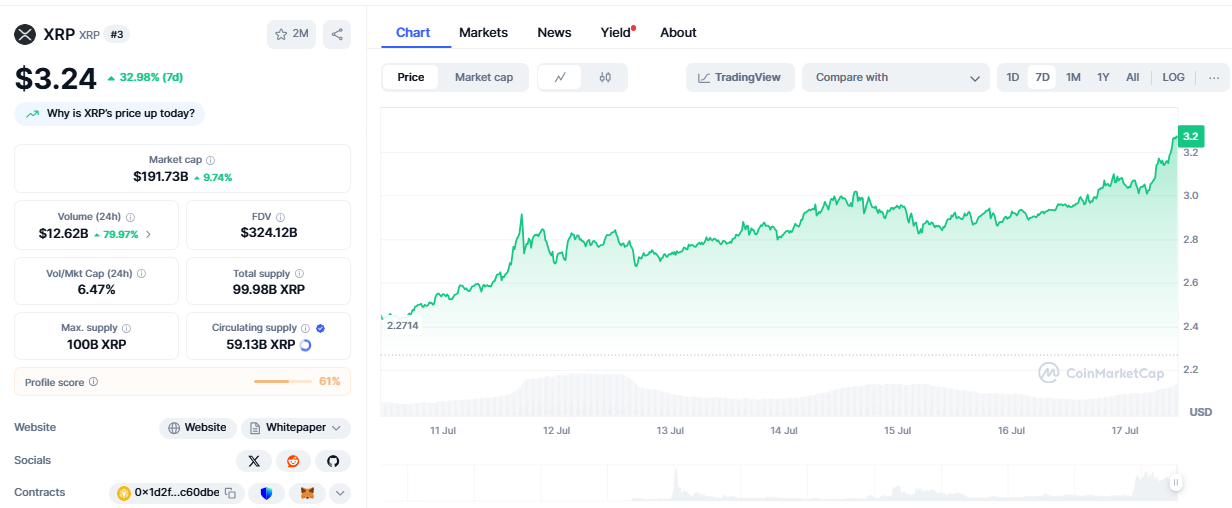Click the 12 Jul date axis label
Image resolution: width=1232 pixels, height=508 pixels.
click(x=556, y=431)
